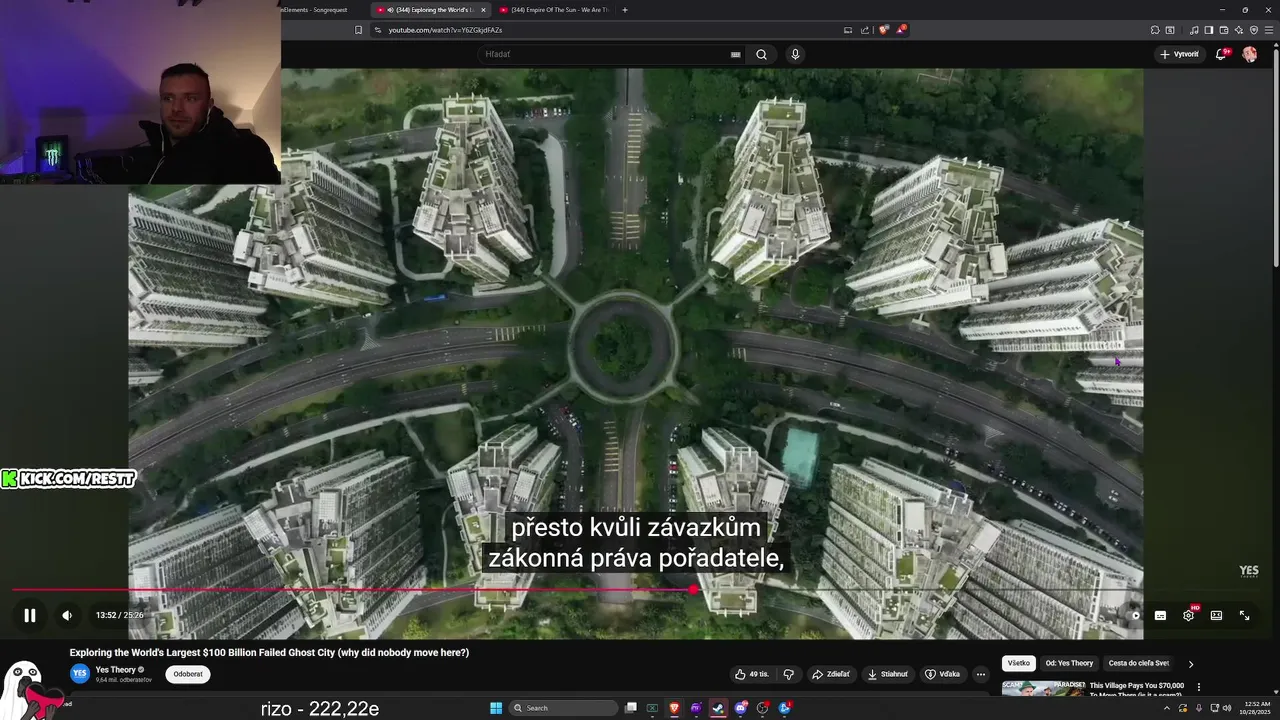This screenshot has width=1280, height=720.
Task: Select the Od: Yes Theory filter chip
Action: point(1069,663)
